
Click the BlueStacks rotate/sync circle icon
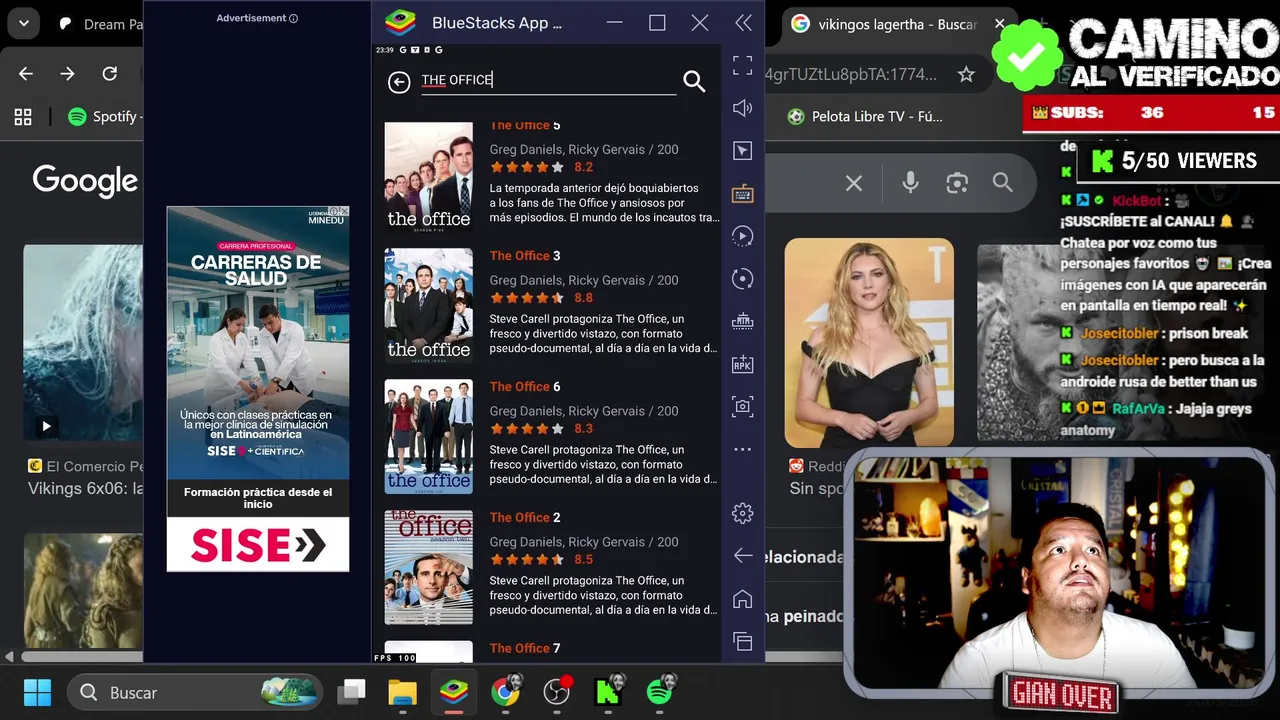click(742, 279)
